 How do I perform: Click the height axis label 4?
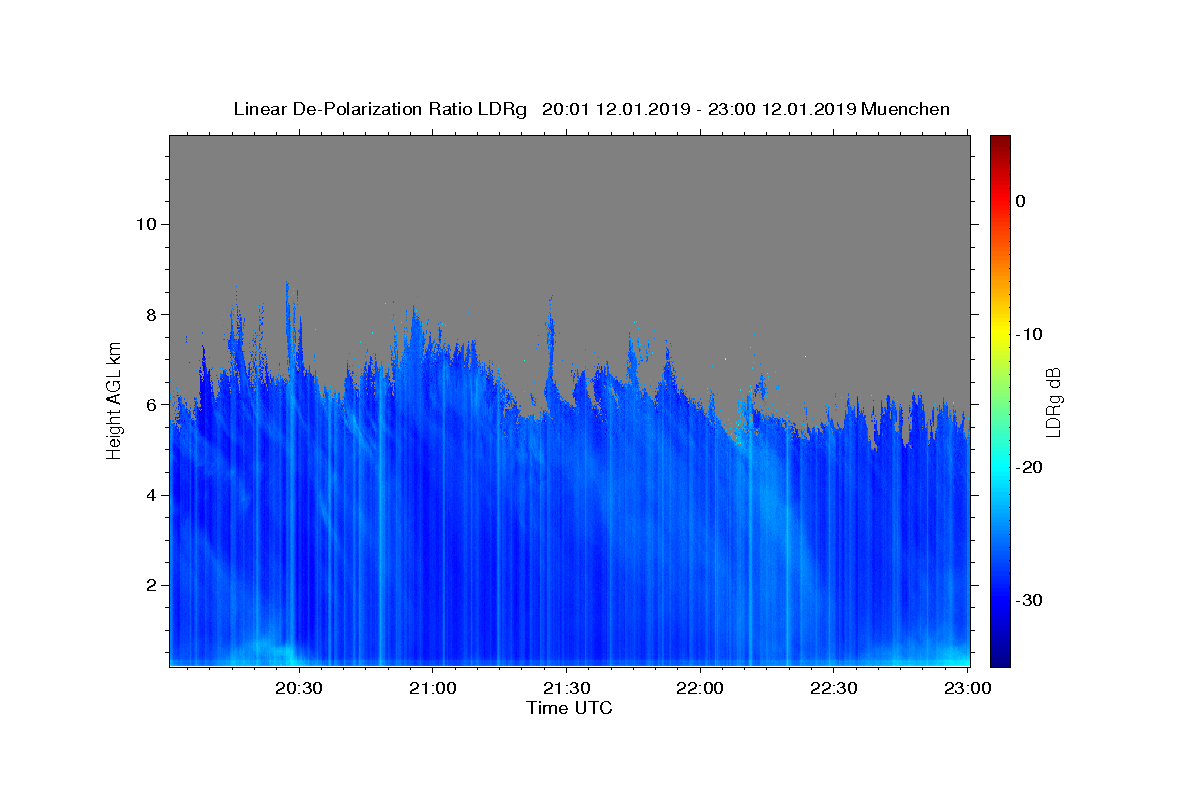tap(150, 495)
